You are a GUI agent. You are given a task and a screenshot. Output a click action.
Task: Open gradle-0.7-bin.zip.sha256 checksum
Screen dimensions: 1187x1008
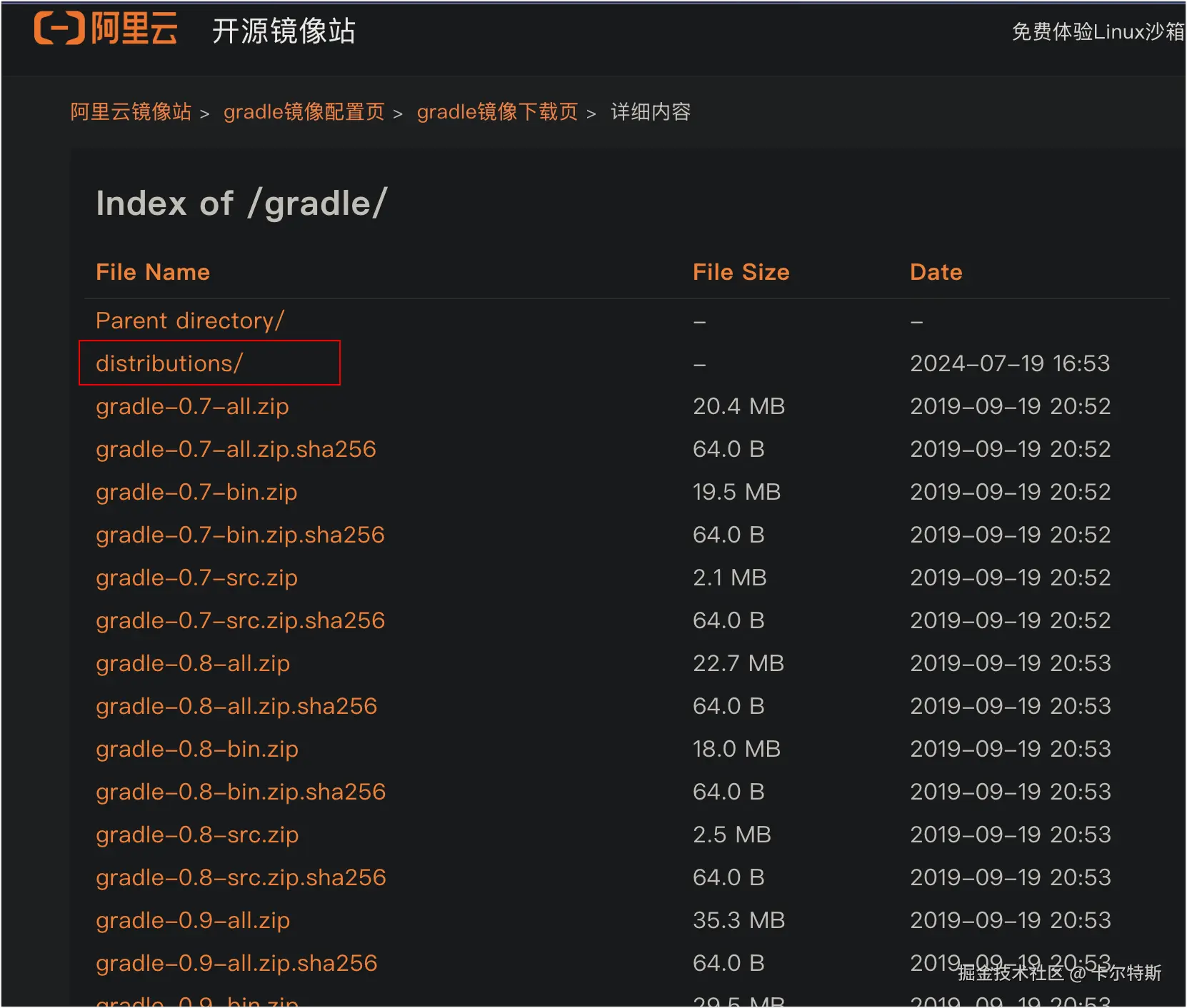tap(240, 535)
